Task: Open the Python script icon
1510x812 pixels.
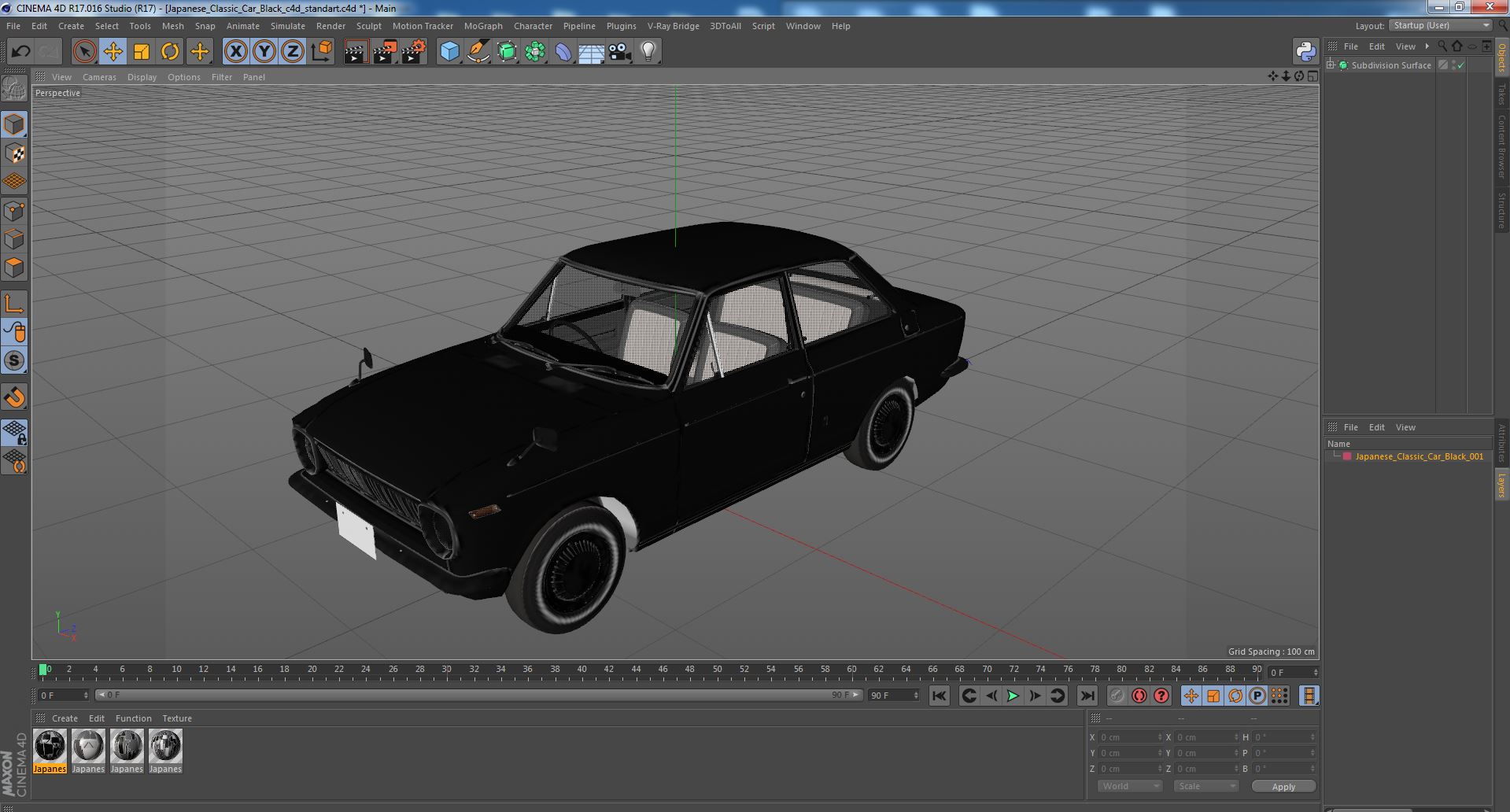Action: point(1305,52)
